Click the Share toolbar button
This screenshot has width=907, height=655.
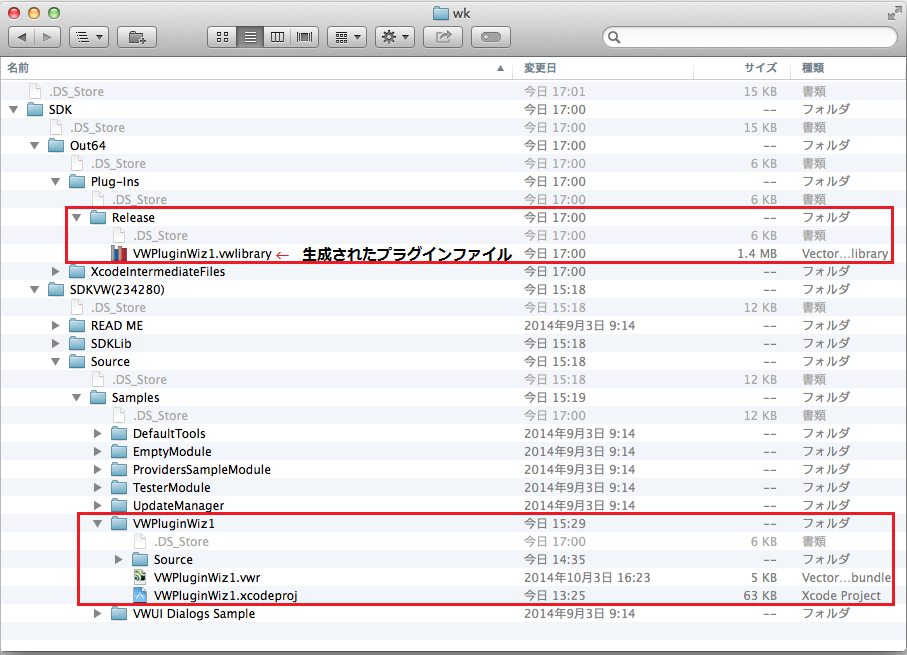point(443,38)
